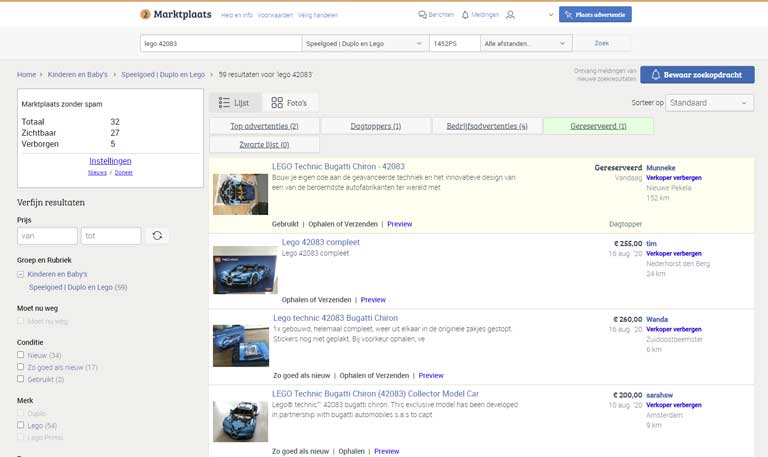Select the Zwarte lijst (0) tab
The image size is (768, 457).
point(264,144)
